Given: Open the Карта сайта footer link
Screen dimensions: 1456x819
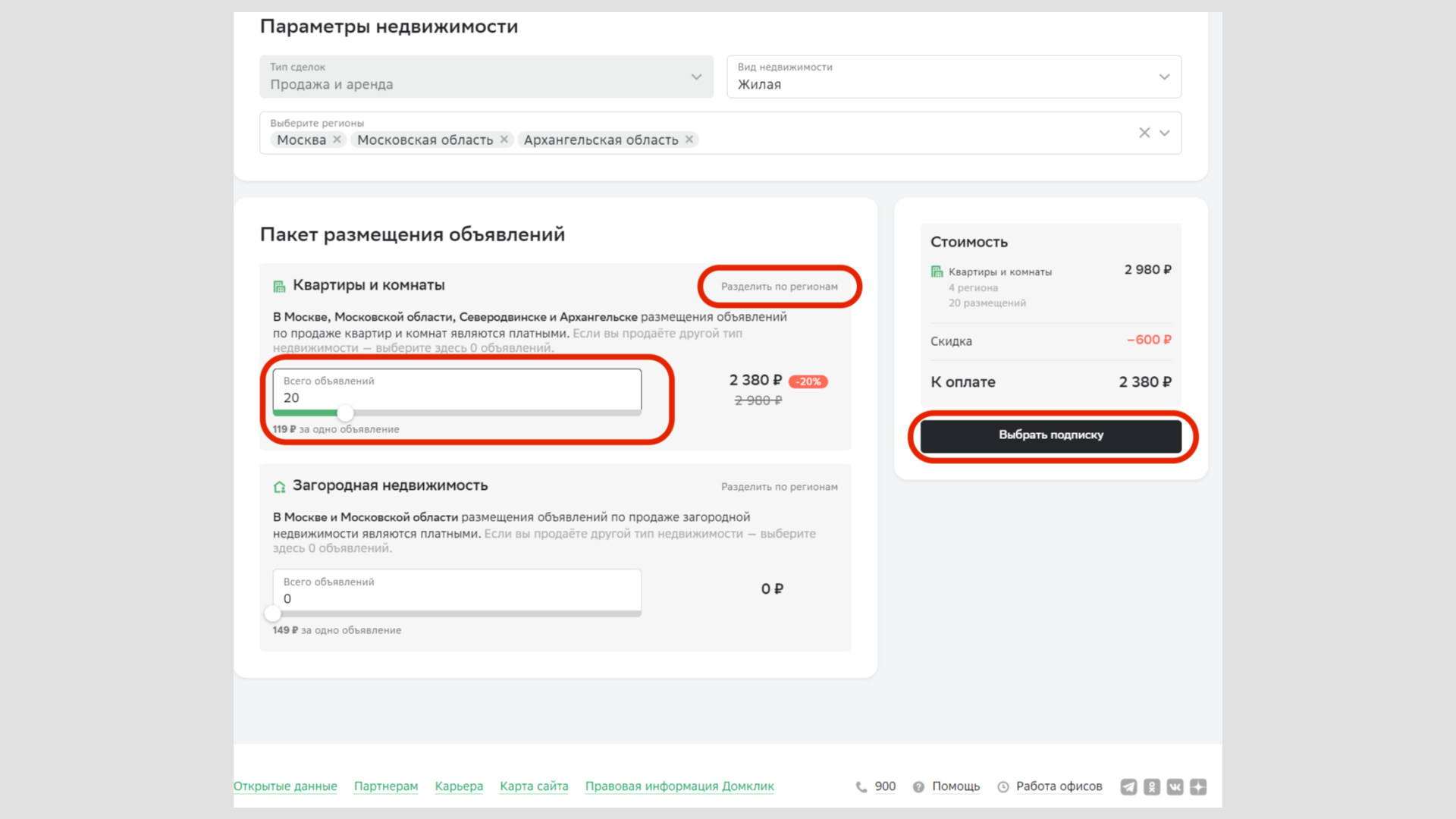Looking at the screenshot, I should click(534, 786).
